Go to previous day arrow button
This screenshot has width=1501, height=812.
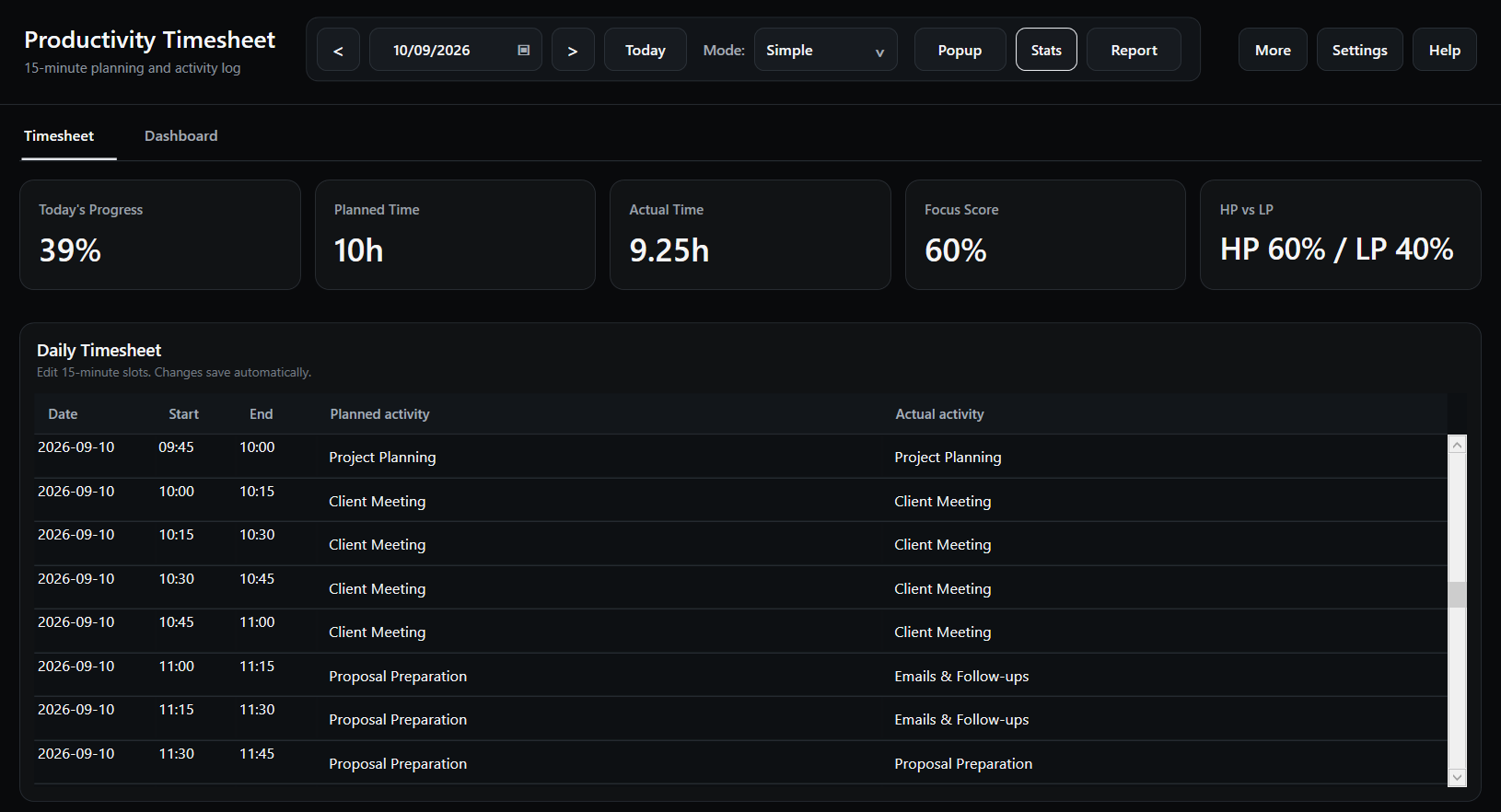(x=338, y=50)
